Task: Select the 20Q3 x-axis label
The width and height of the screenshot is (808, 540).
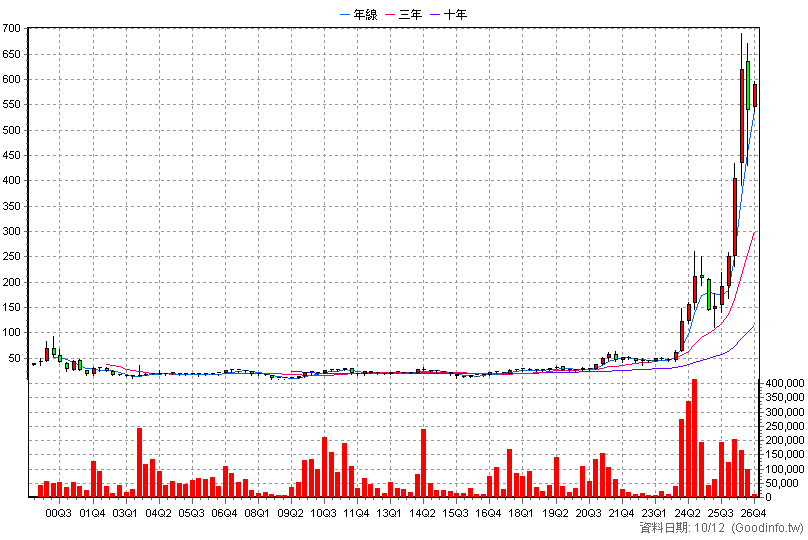Action: point(588,513)
